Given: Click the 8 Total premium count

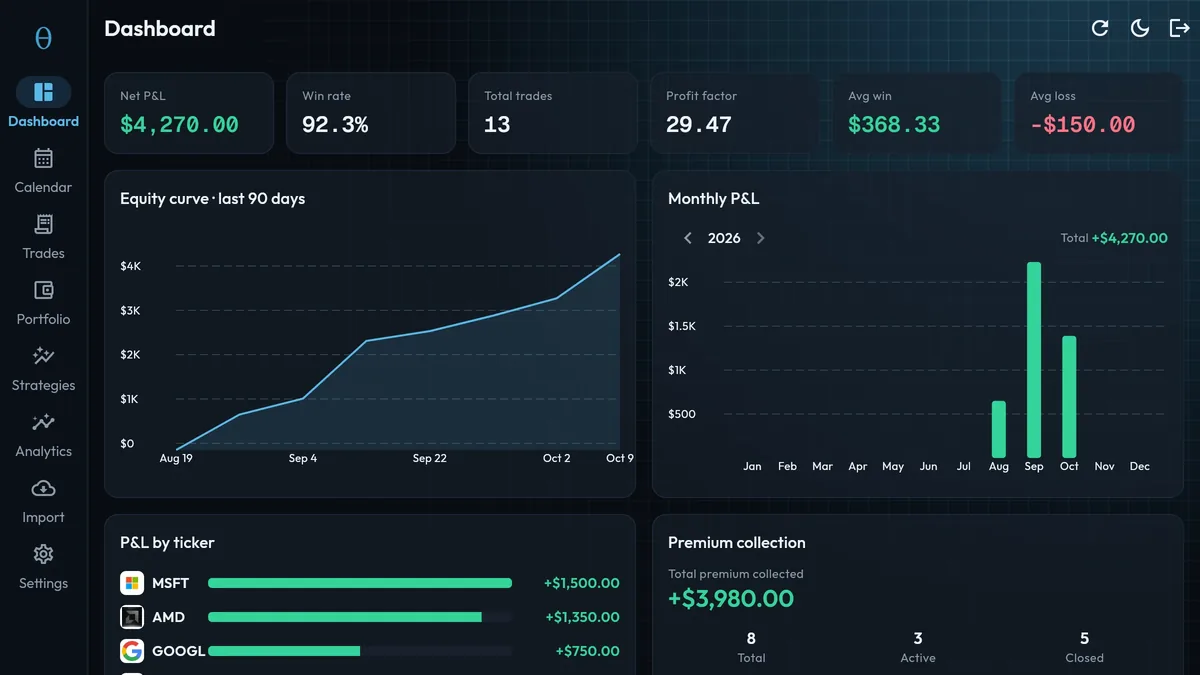Looking at the screenshot, I should pos(751,638).
